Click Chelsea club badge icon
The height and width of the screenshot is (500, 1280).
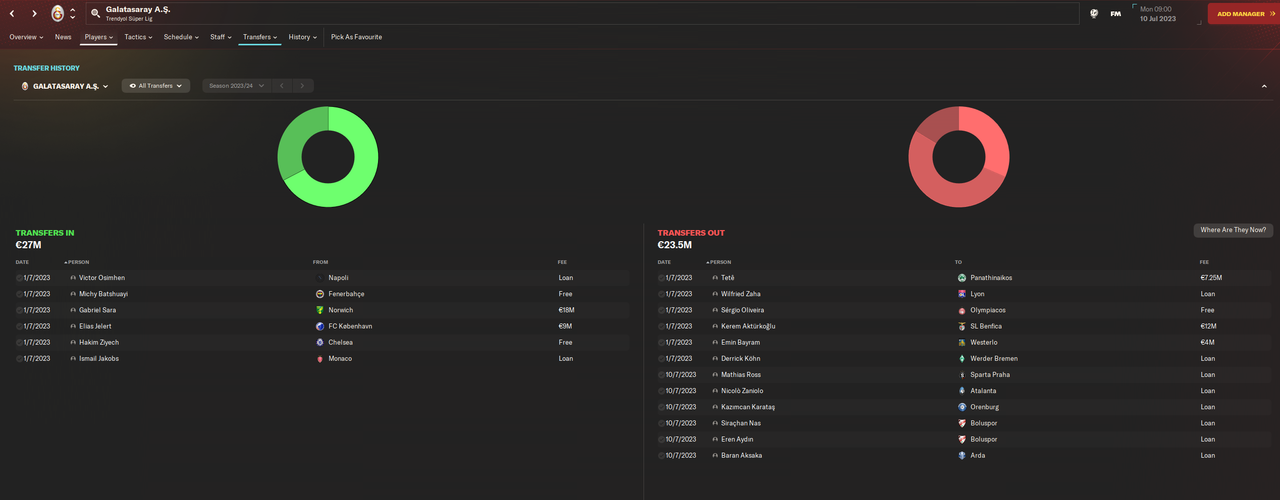(x=320, y=342)
